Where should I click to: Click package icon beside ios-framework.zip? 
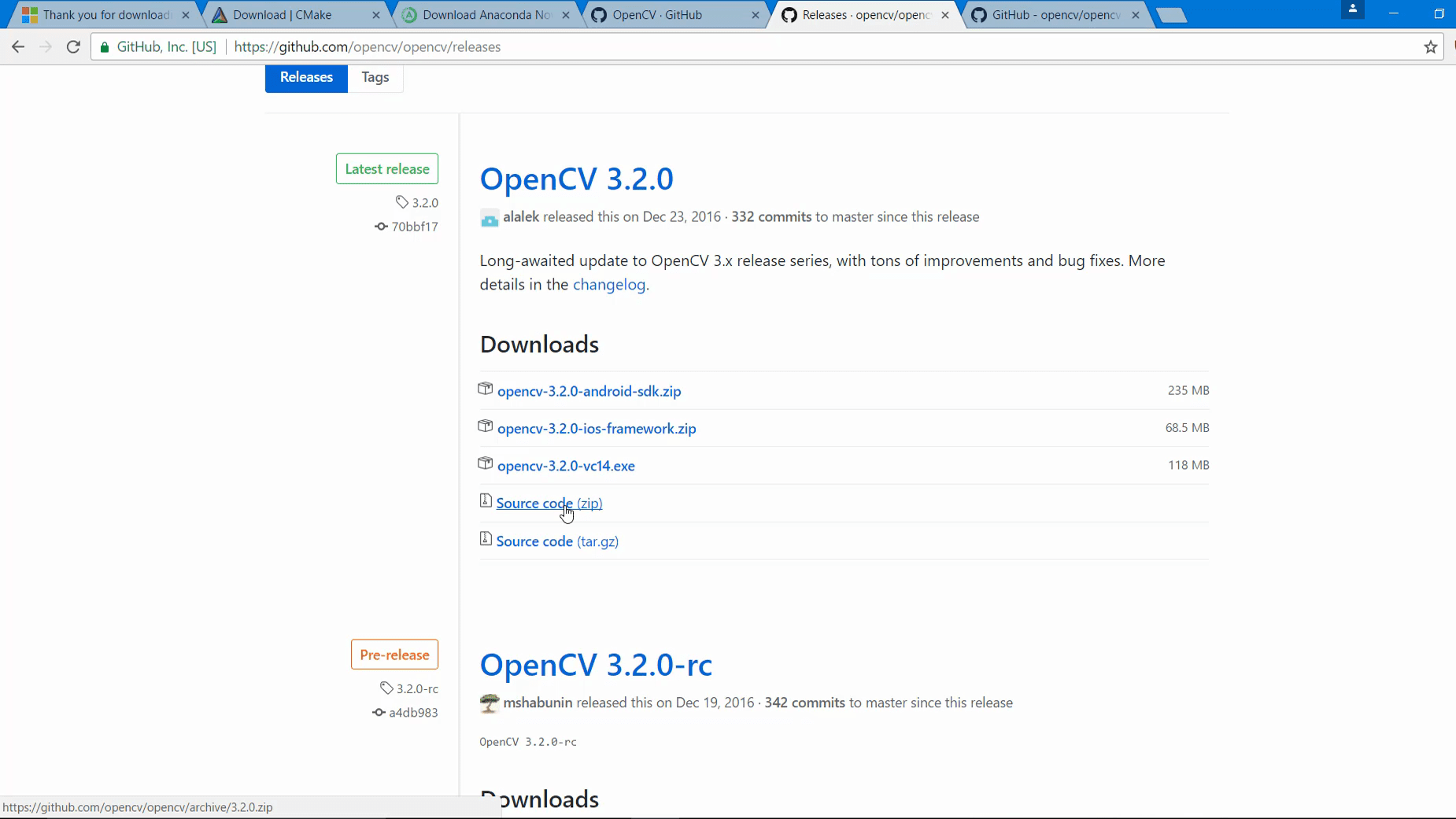pyautogui.click(x=486, y=426)
